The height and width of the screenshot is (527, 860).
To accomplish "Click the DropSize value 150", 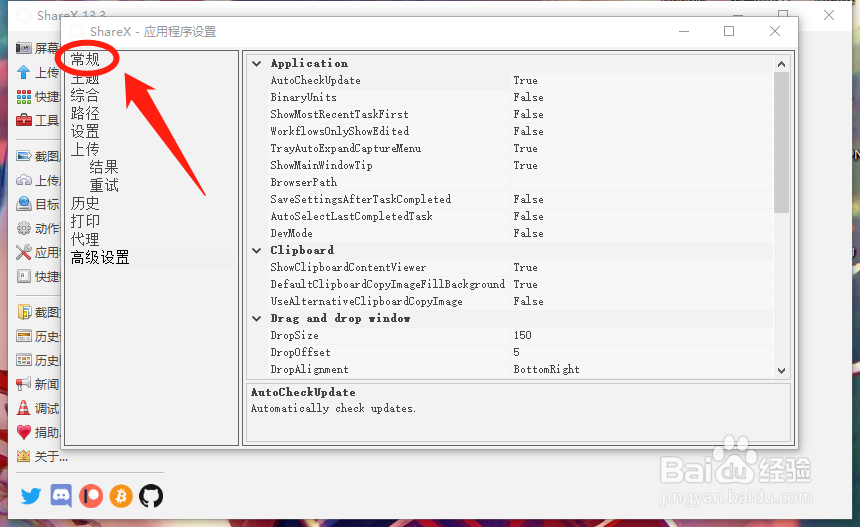I will (x=523, y=335).
